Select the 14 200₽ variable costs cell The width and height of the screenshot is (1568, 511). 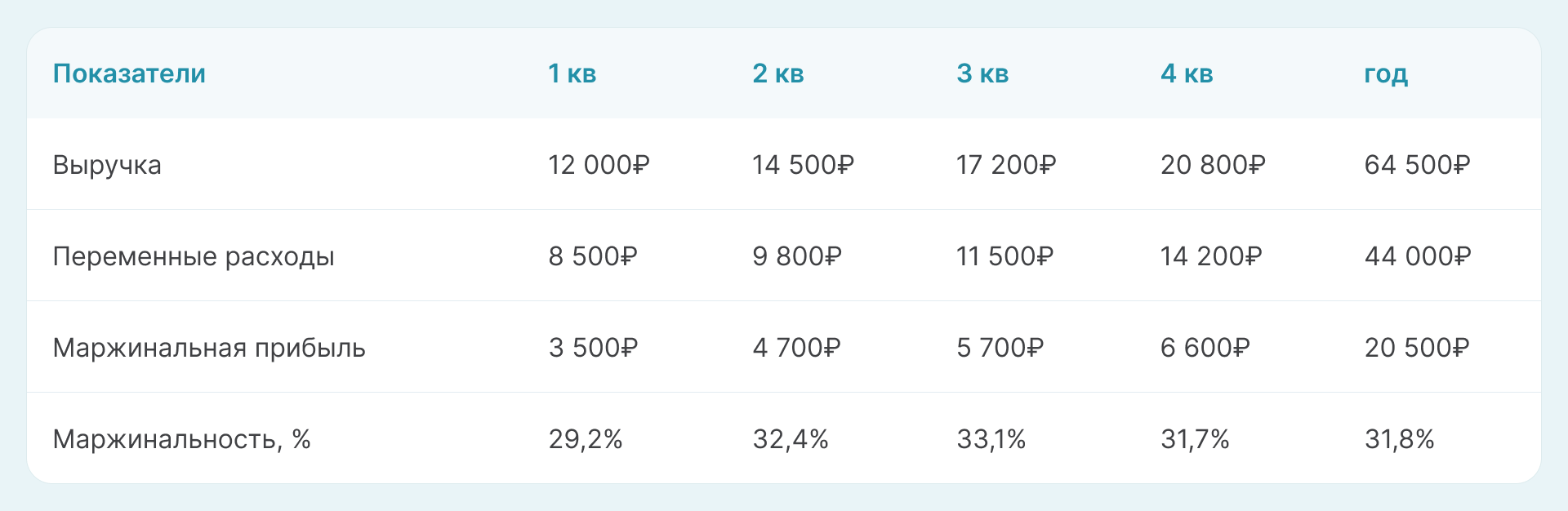tap(1210, 256)
